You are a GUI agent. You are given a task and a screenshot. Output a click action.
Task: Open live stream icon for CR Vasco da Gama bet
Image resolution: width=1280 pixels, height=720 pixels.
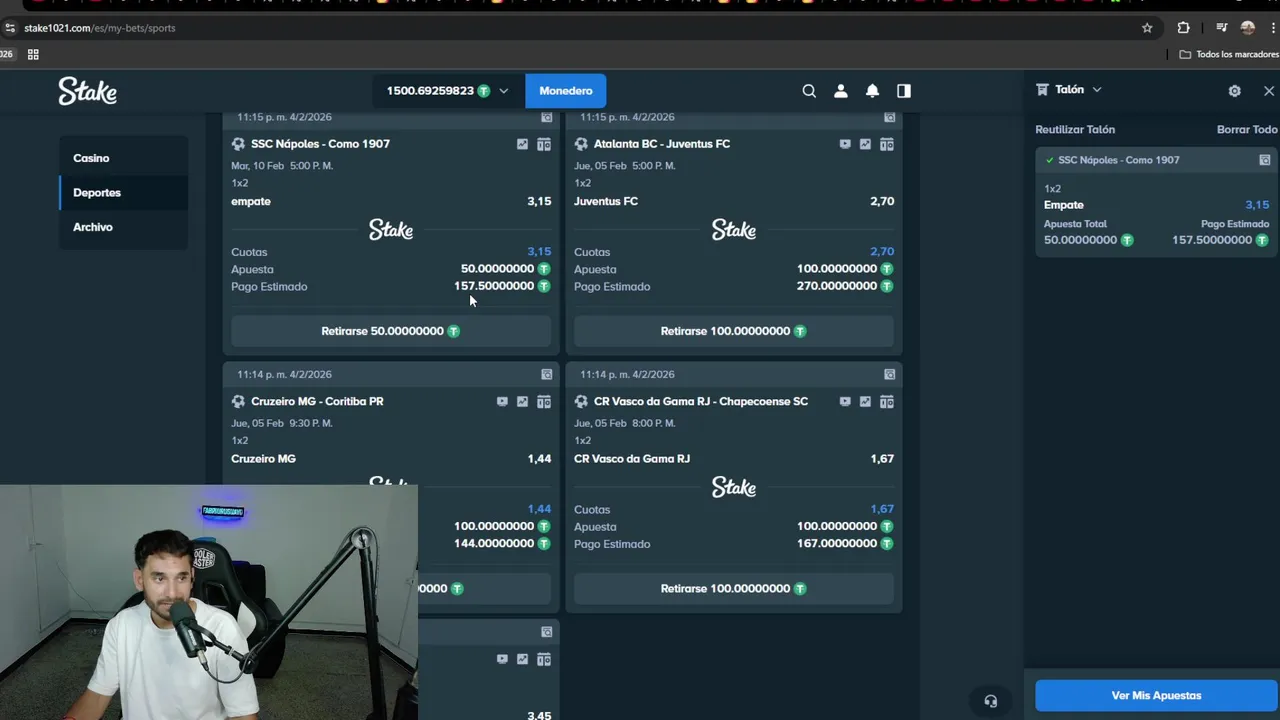[845, 402]
